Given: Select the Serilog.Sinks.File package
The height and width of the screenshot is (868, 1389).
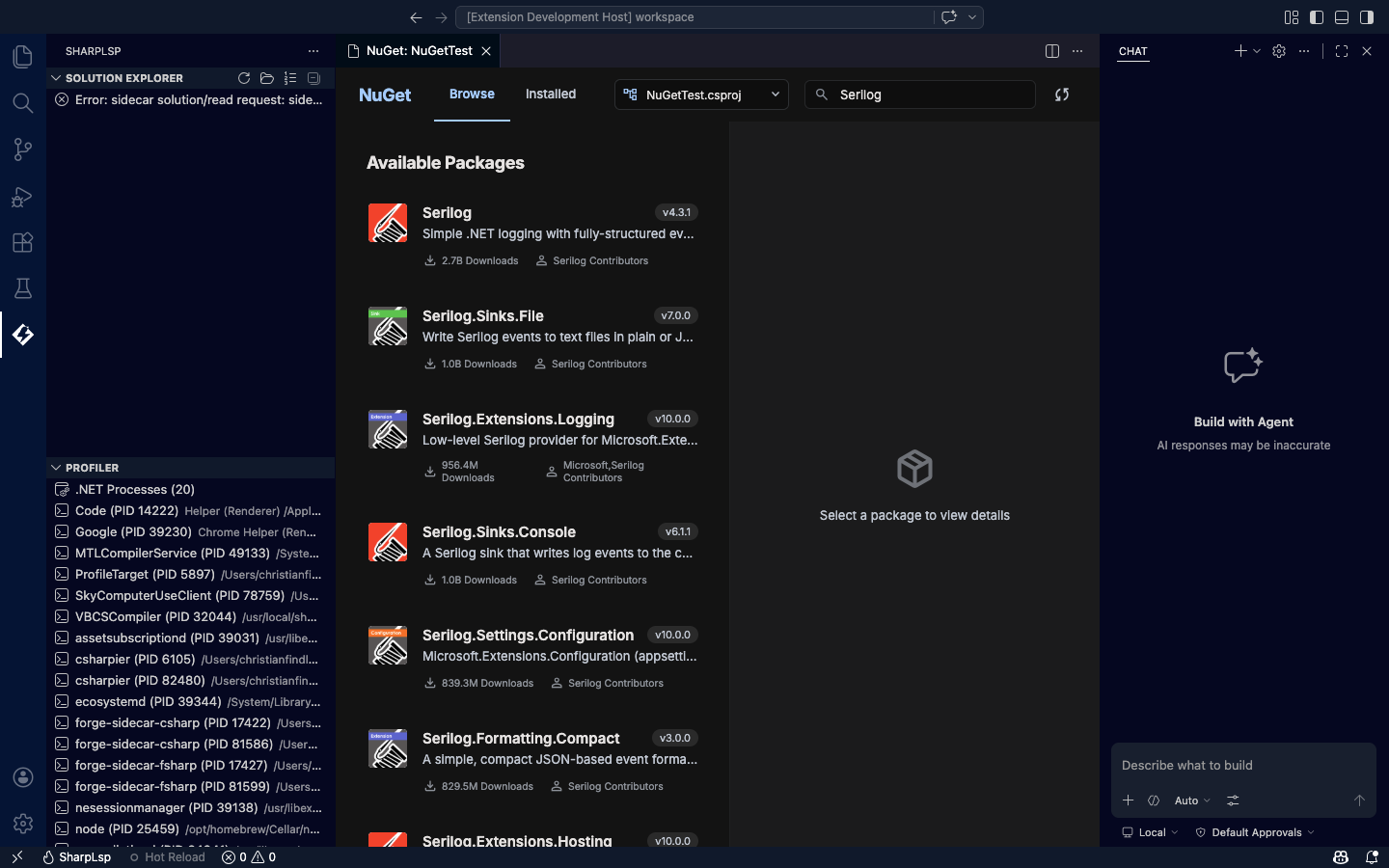Looking at the screenshot, I should click(533, 339).
